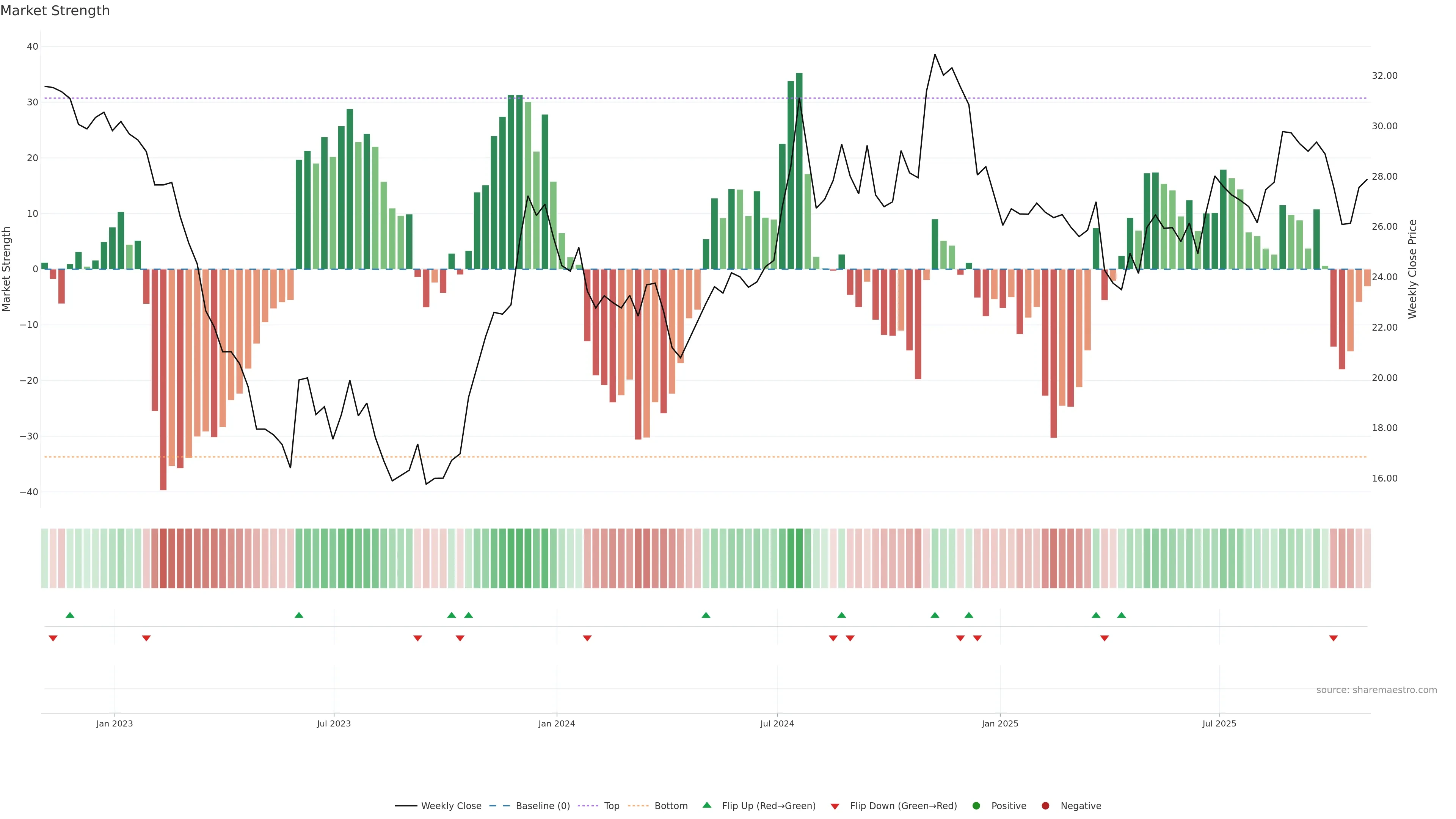1456x819 pixels.
Task: Click the flip-up marker before Jul 2024
Action: pos(706,615)
